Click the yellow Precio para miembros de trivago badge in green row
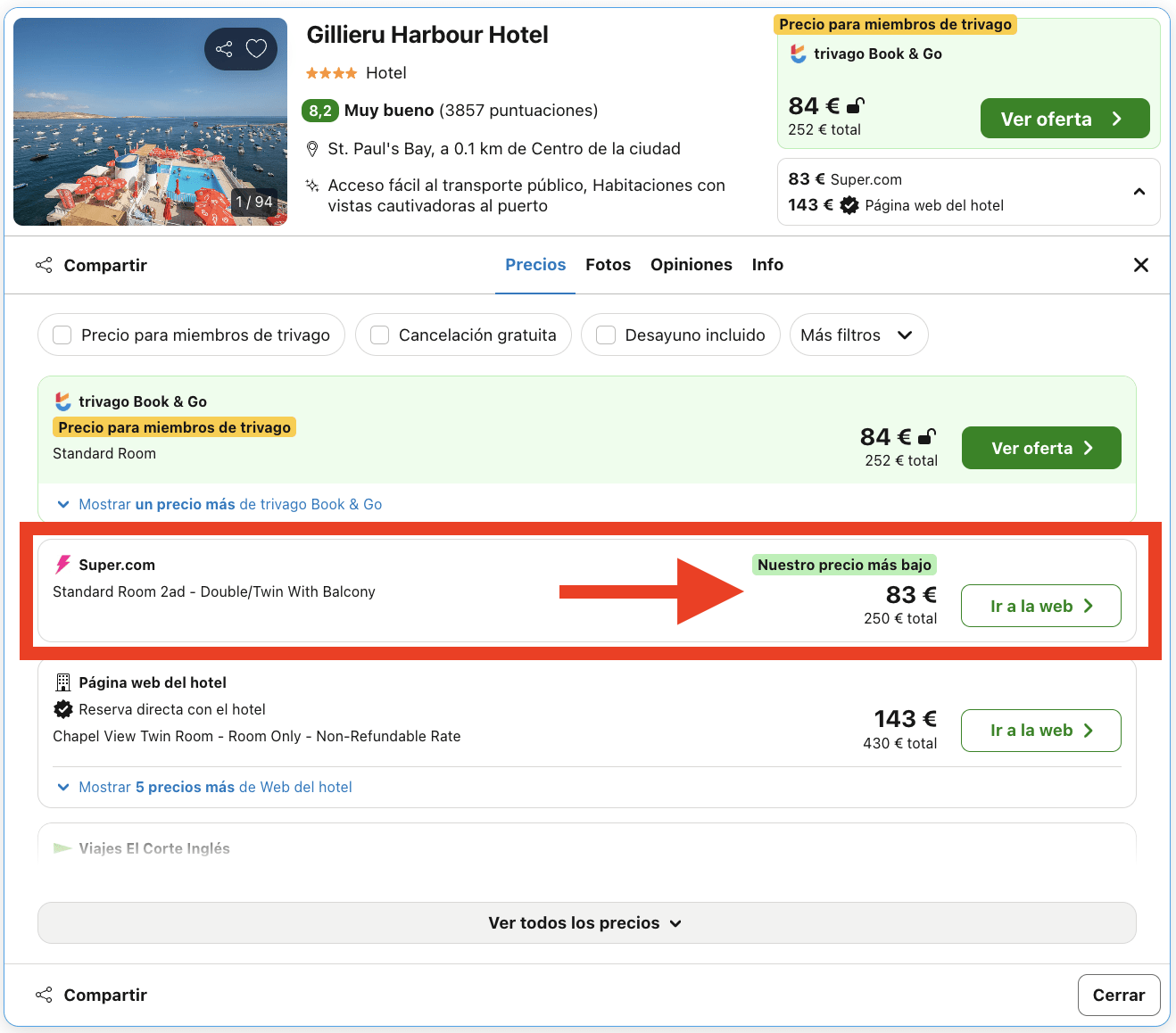The height and width of the screenshot is (1033, 1176). click(175, 427)
